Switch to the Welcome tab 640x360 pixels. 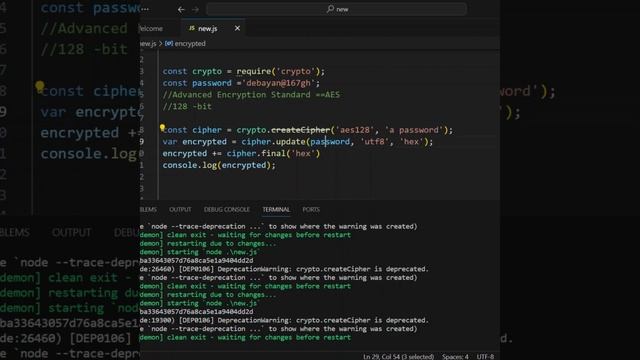[151, 29]
